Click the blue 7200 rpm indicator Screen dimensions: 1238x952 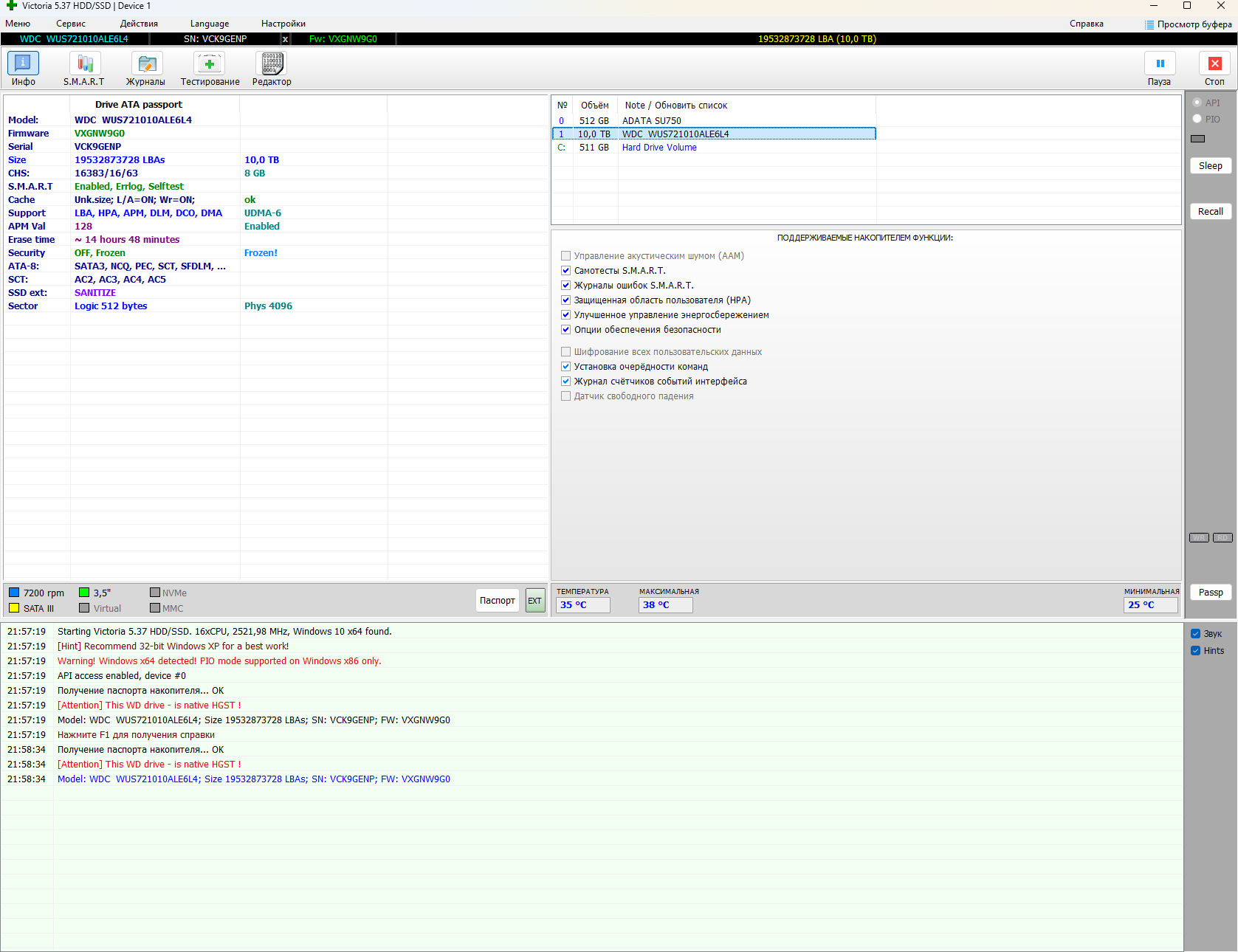(14, 593)
